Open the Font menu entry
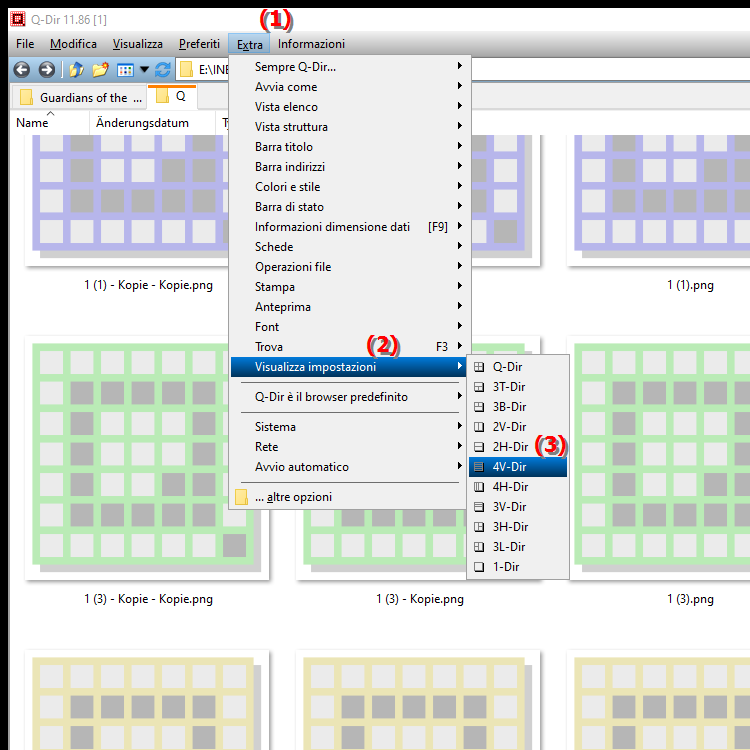 349,327
